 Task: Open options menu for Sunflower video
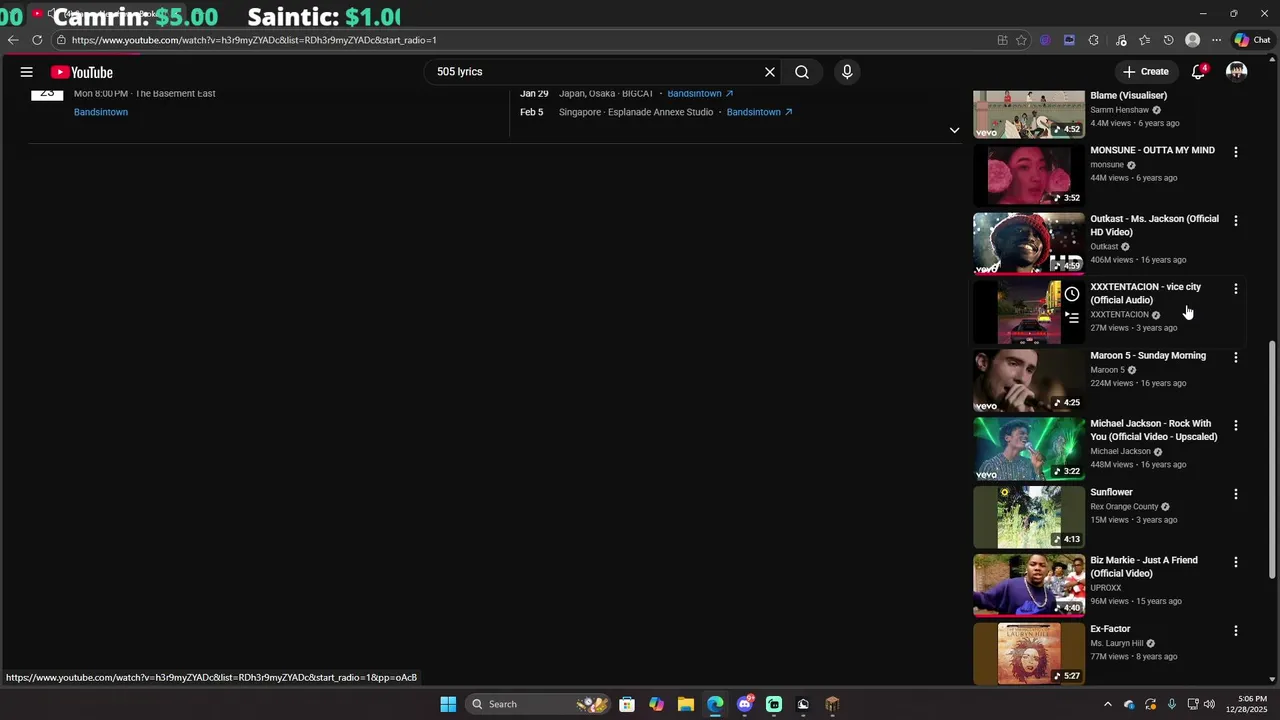[x=1236, y=494]
